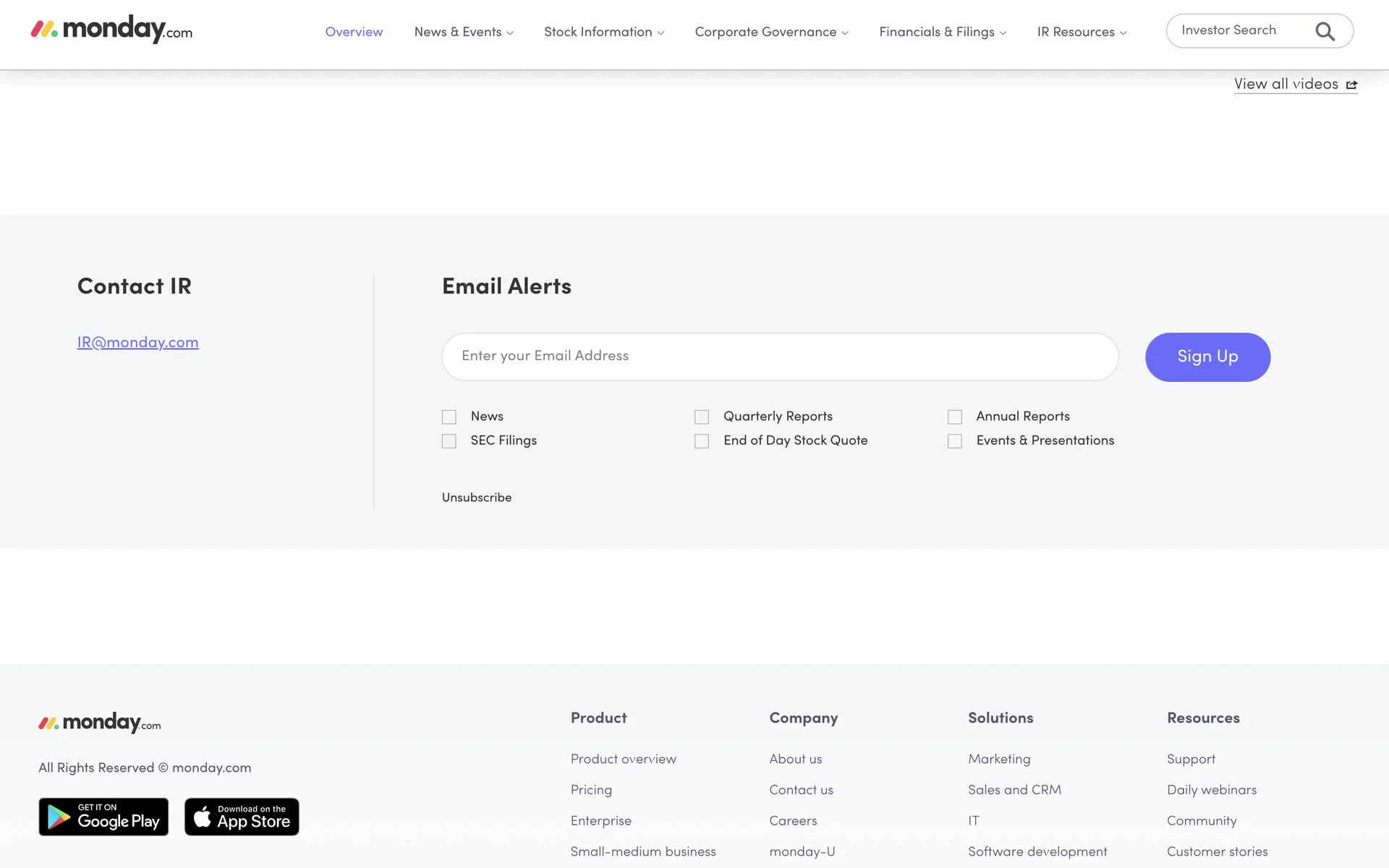Screen dimensions: 1389x868
Task: Click the footer monday.com logo
Action: [x=100, y=723]
